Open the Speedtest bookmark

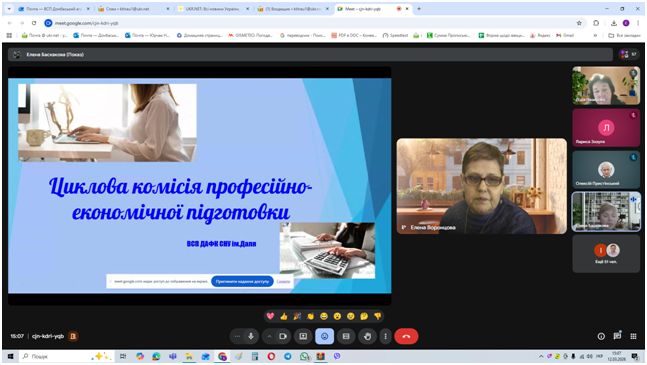(395, 35)
